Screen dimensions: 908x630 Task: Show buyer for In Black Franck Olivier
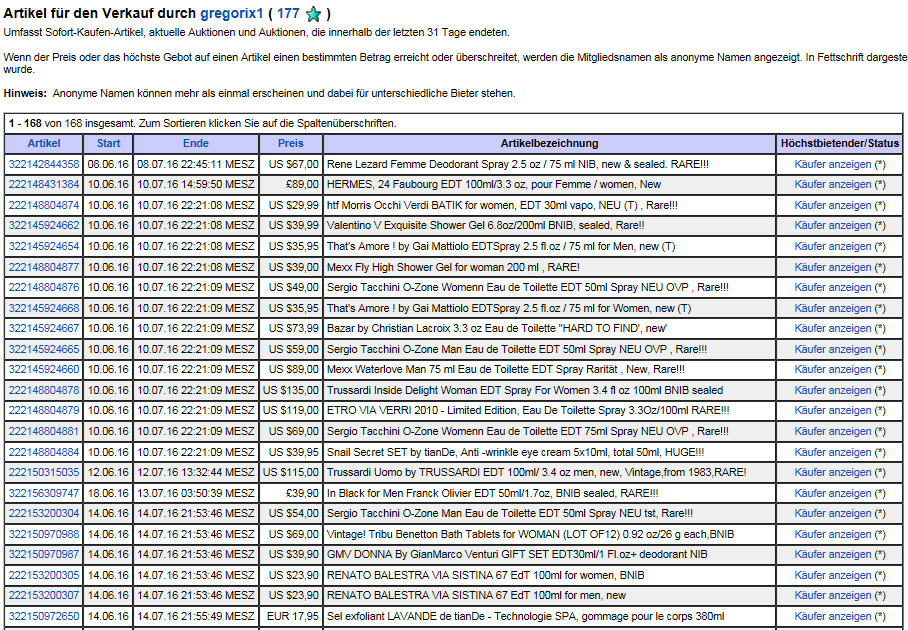click(833, 494)
